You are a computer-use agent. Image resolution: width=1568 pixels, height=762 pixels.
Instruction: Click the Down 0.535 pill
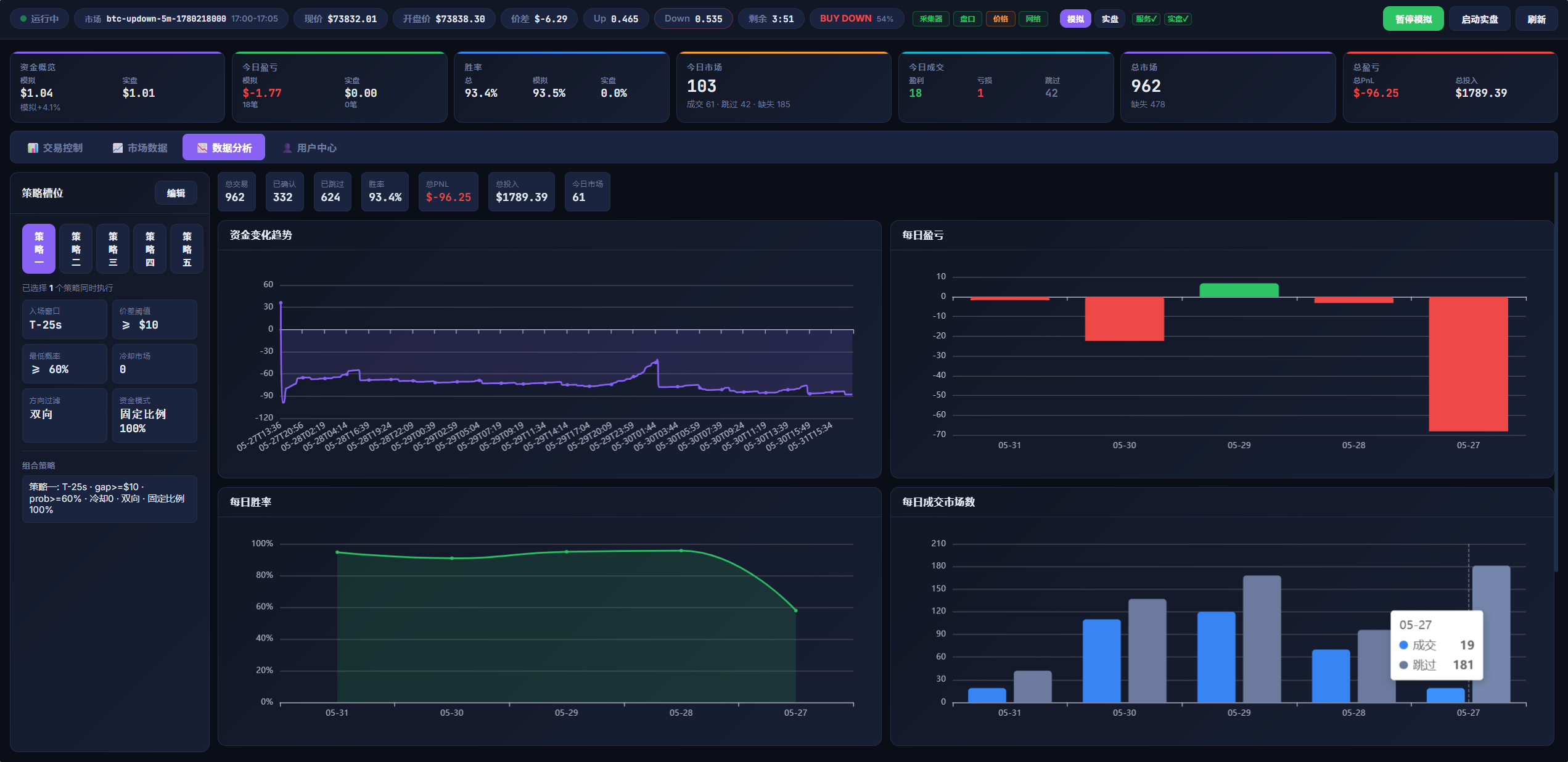[693, 19]
